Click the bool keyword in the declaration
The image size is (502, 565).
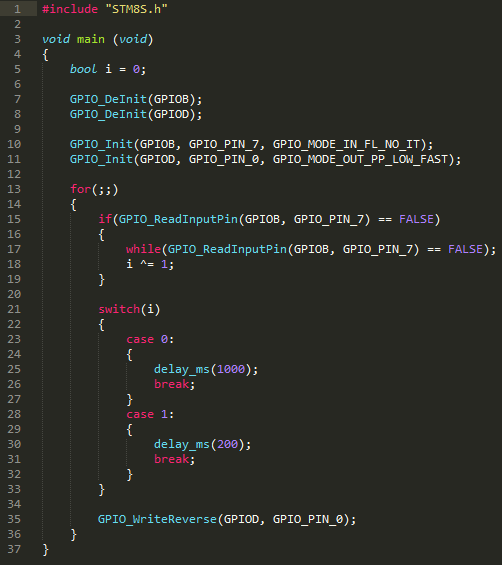(x=83, y=69)
